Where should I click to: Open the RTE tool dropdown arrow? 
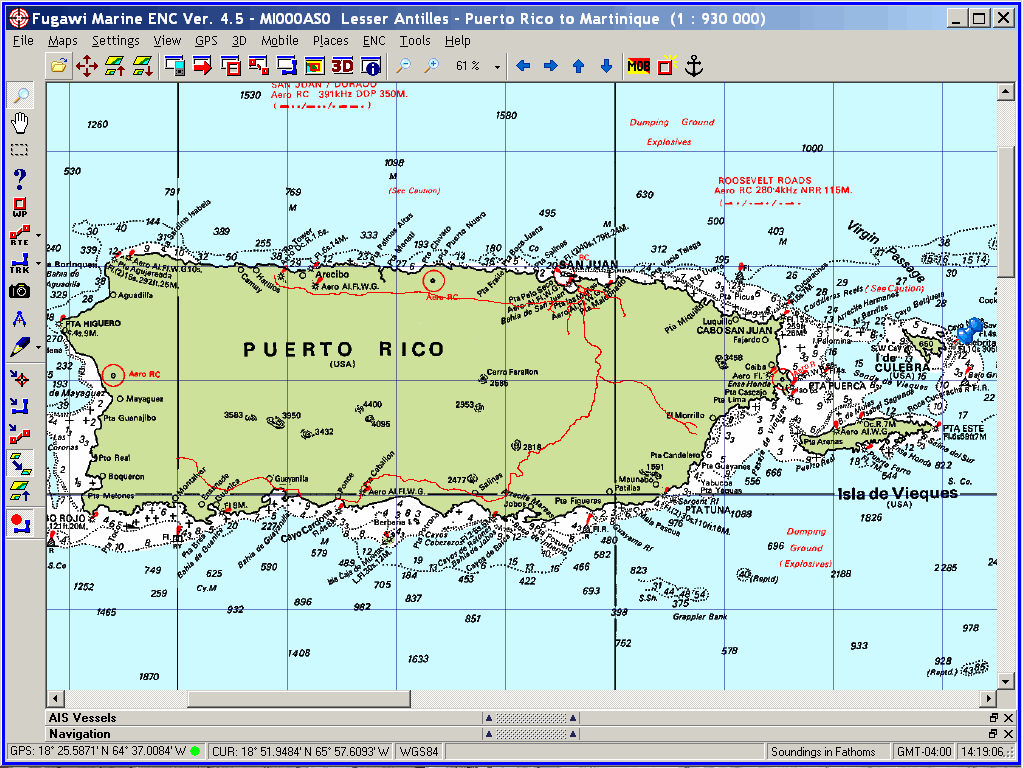click(38, 235)
